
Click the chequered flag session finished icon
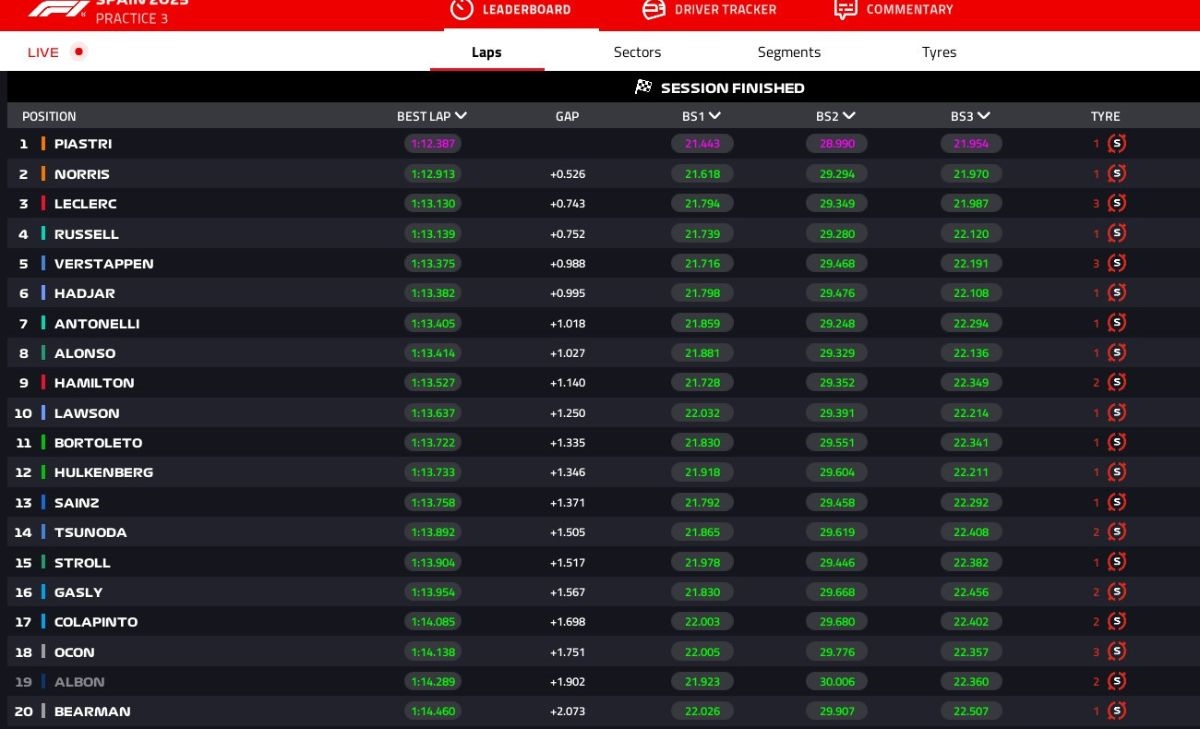tap(644, 87)
